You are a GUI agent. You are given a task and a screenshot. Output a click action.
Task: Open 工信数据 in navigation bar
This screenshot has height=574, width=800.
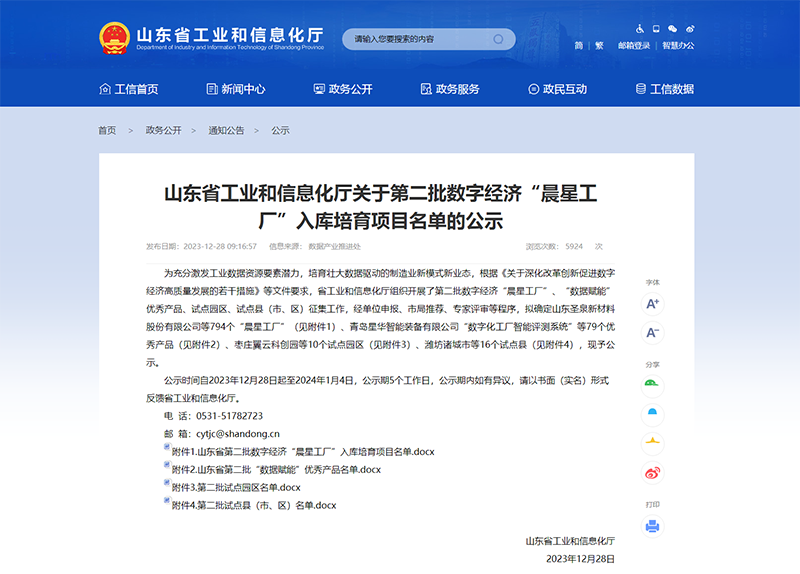click(664, 89)
